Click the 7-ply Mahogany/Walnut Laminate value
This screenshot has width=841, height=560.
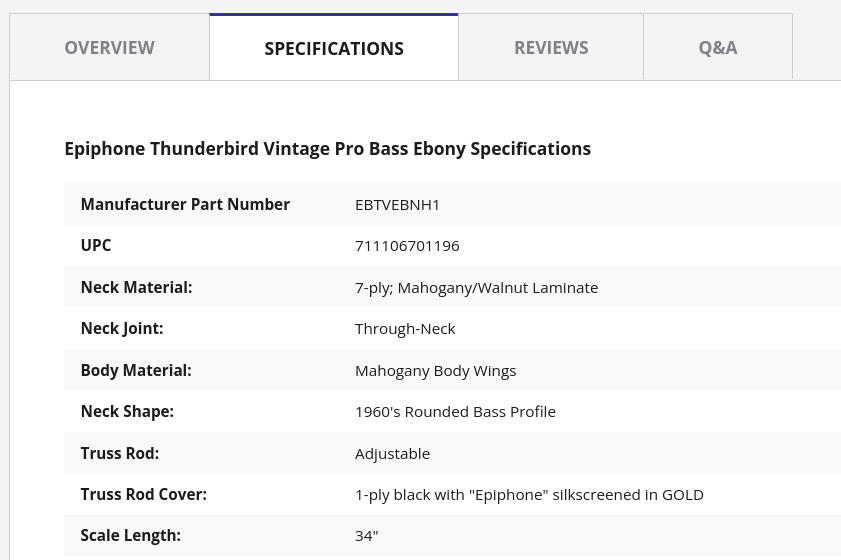click(476, 288)
